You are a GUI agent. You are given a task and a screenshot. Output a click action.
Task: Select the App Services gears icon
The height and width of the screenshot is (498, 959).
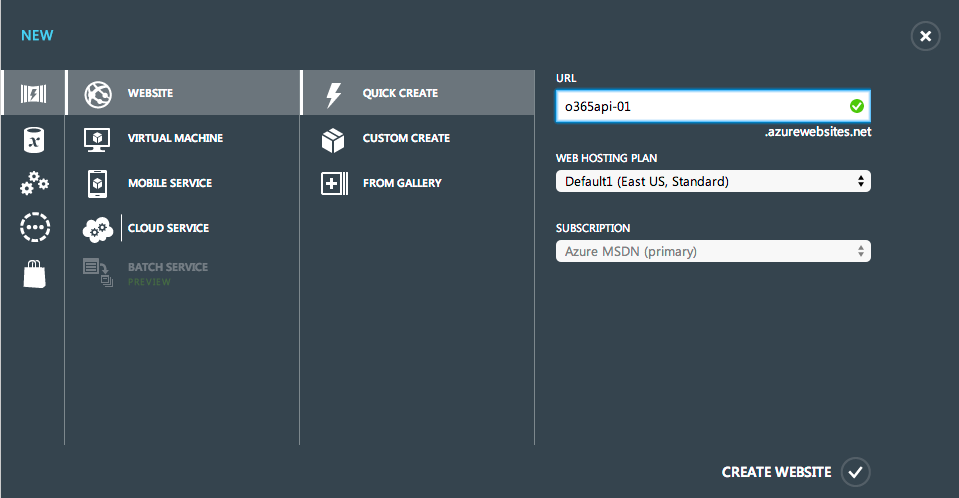point(34,183)
